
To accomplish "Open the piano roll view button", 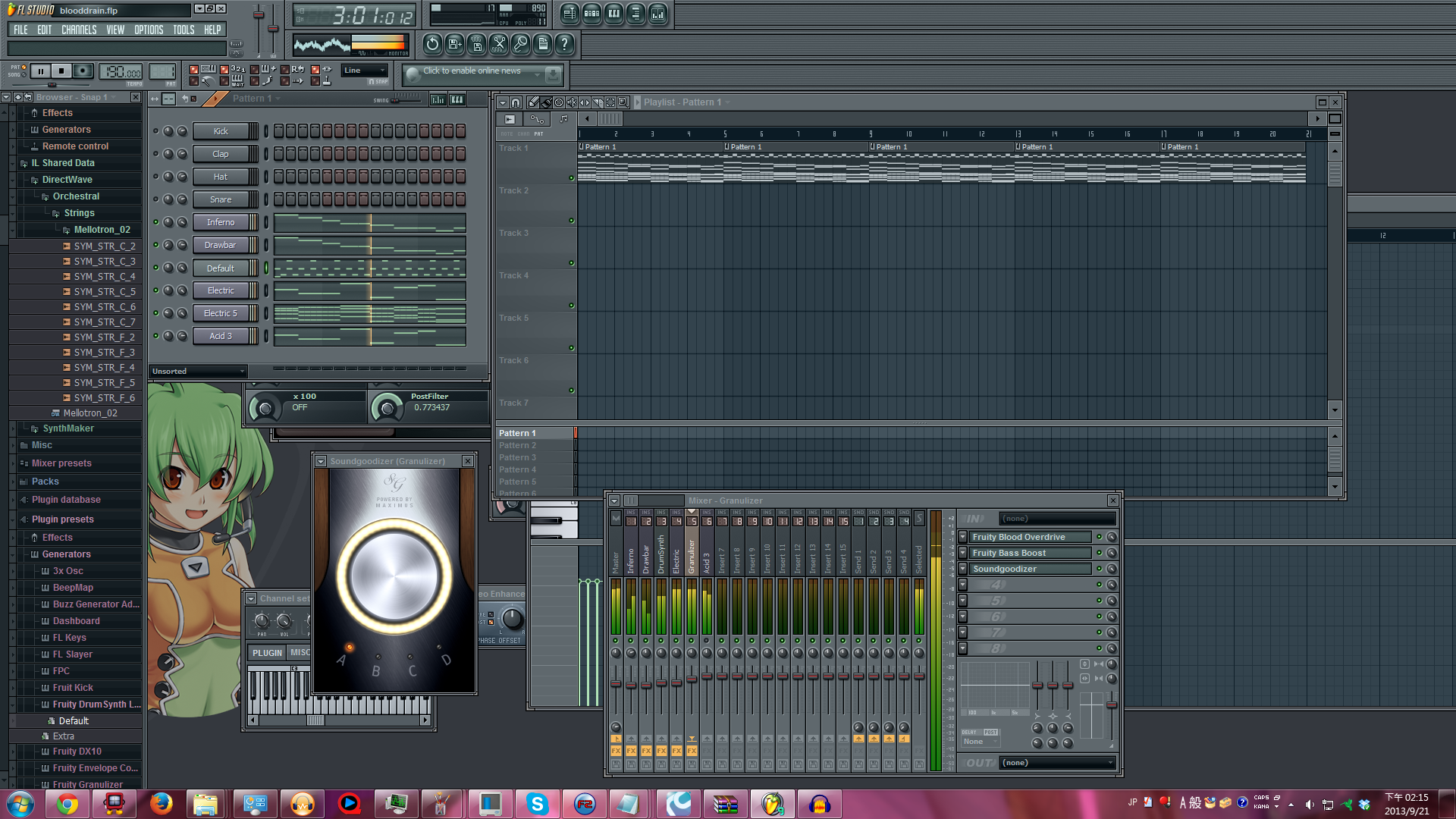I will pos(613,13).
